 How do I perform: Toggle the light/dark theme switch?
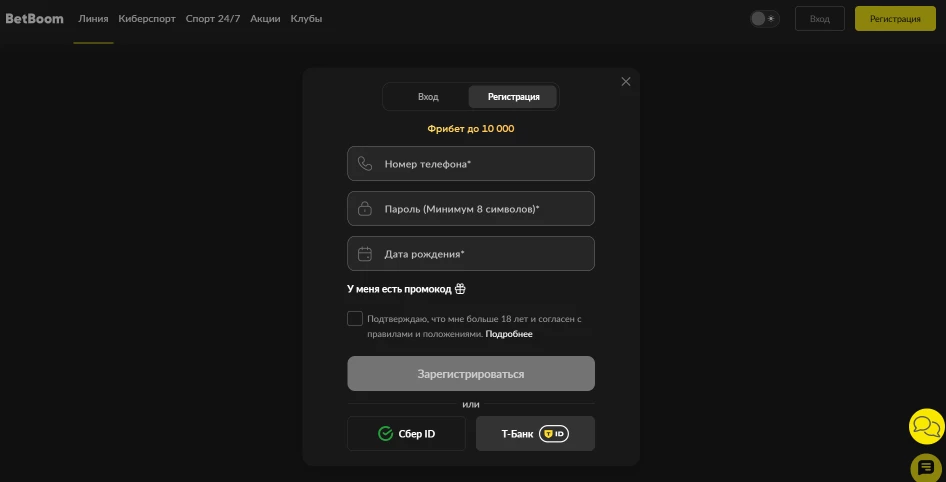coord(764,19)
